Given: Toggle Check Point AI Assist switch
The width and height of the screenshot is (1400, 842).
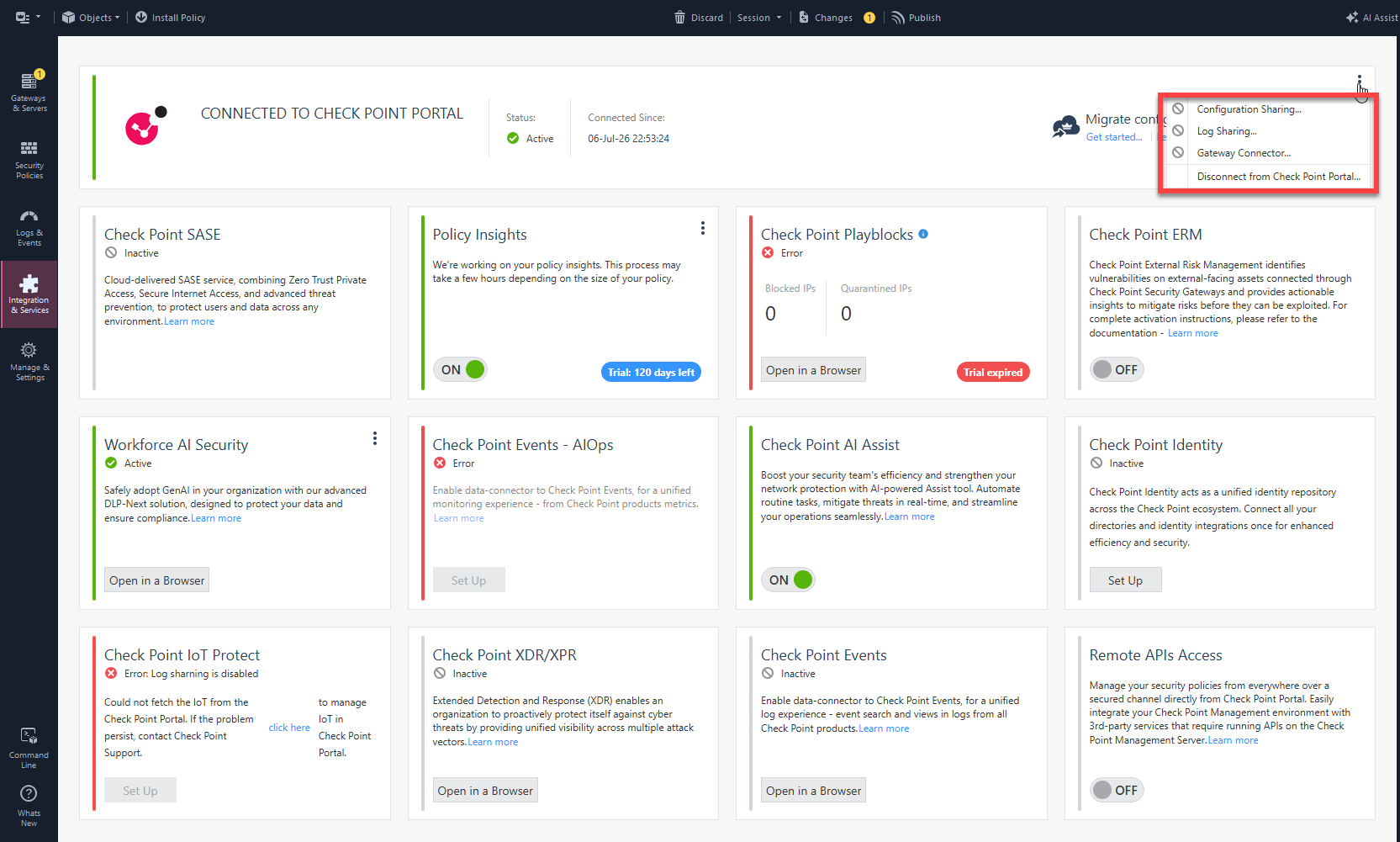Looking at the screenshot, I should click(x=788, y=580).
